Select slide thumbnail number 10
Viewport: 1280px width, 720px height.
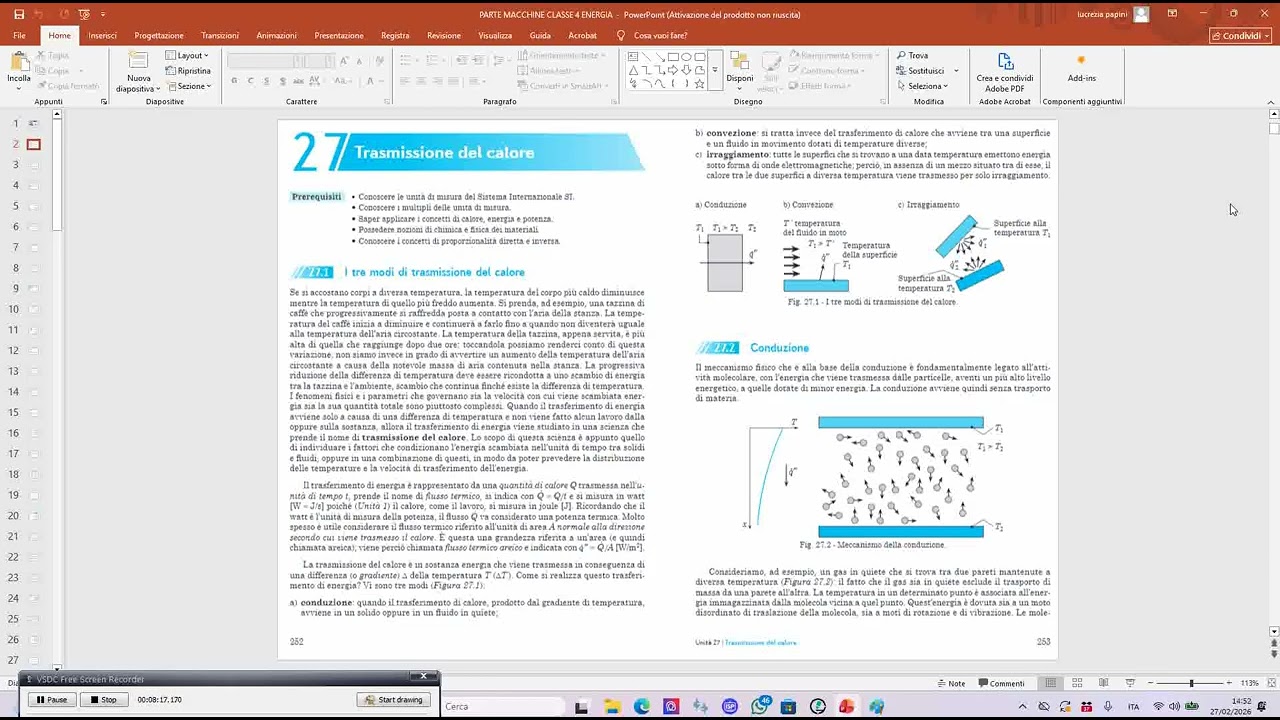click(x=33, y=309)
